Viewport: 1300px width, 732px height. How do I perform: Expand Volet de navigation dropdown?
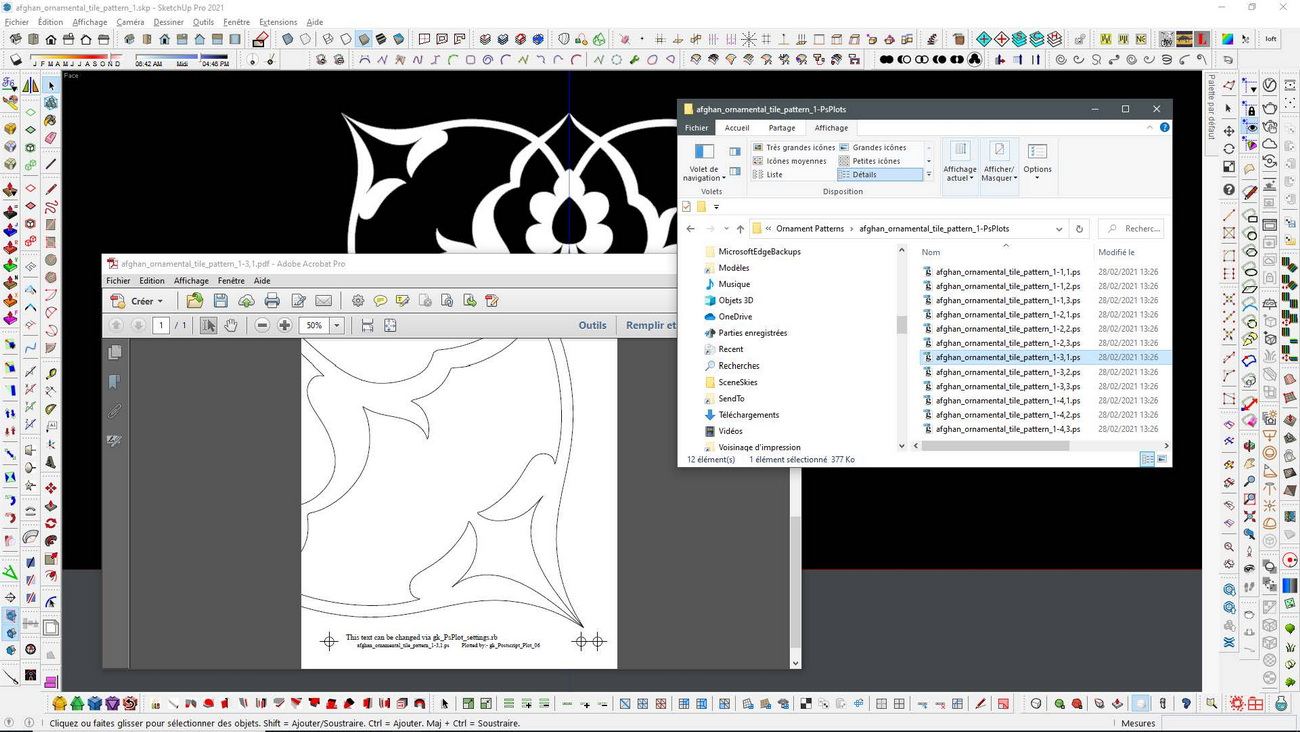pyautogui.click(x=704, y=174)
